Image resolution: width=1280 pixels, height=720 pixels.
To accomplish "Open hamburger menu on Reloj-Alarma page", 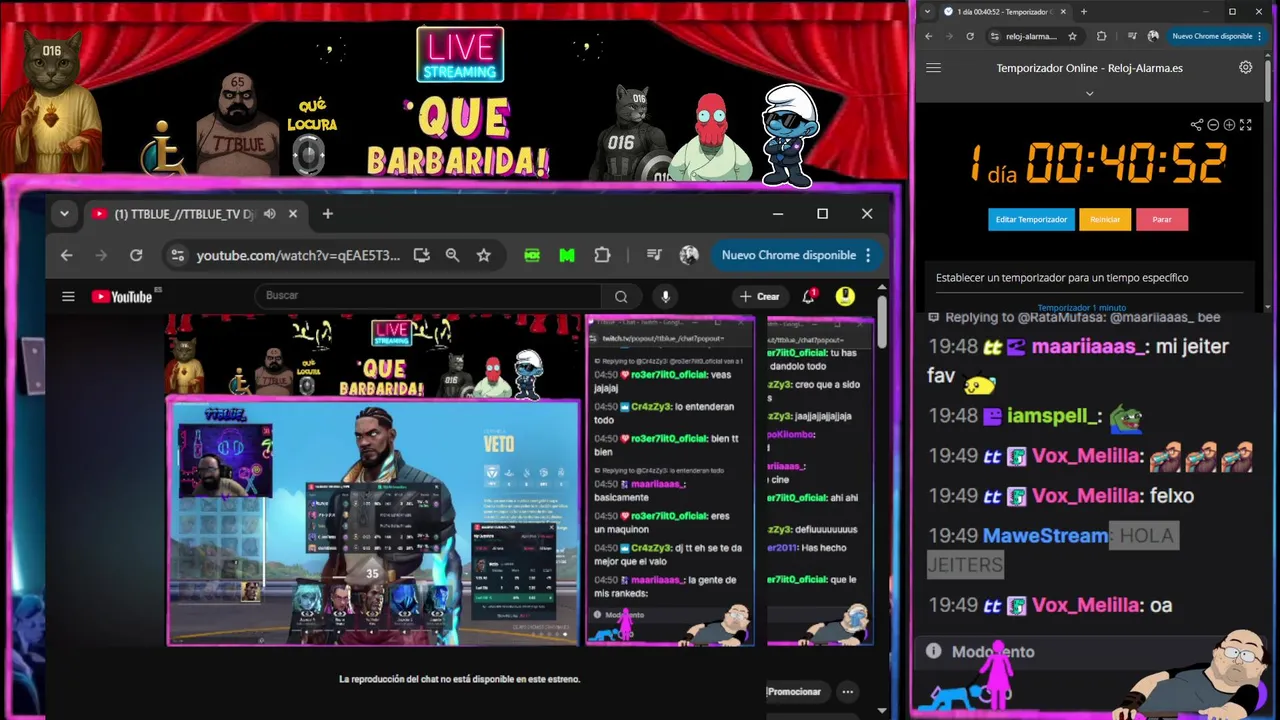I will (934, 68).
